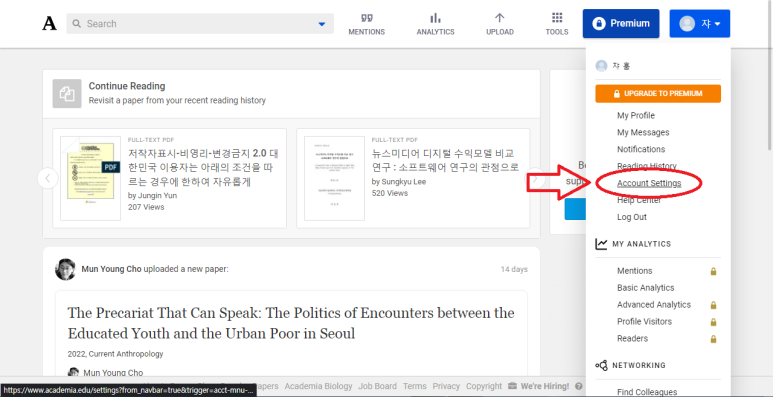This screenshot has height=397, width=773.
Task: Click the lock icon beside Profile Visitors
Action: pos(713,322)
